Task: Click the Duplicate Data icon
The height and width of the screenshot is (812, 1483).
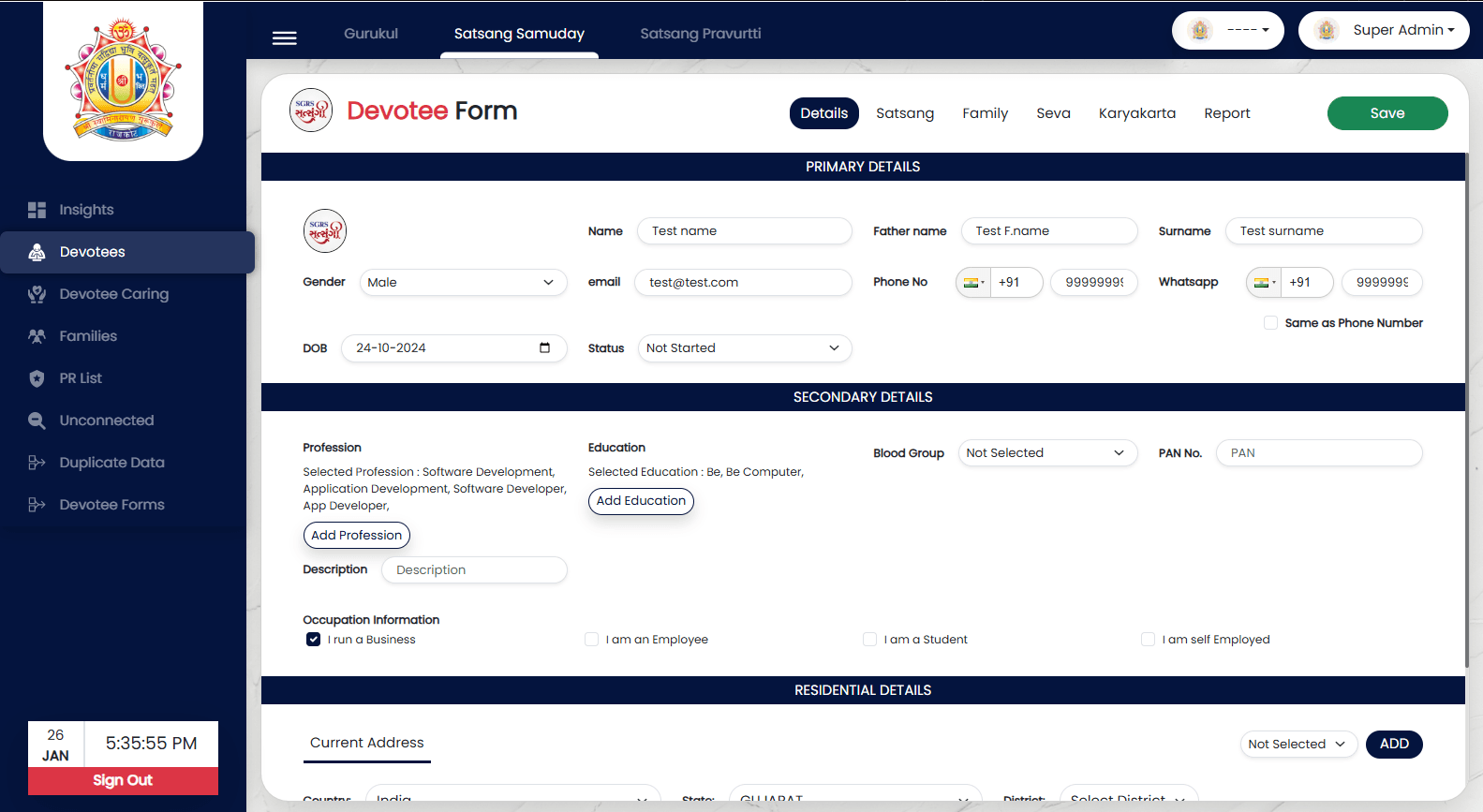Action: point(37,463)
